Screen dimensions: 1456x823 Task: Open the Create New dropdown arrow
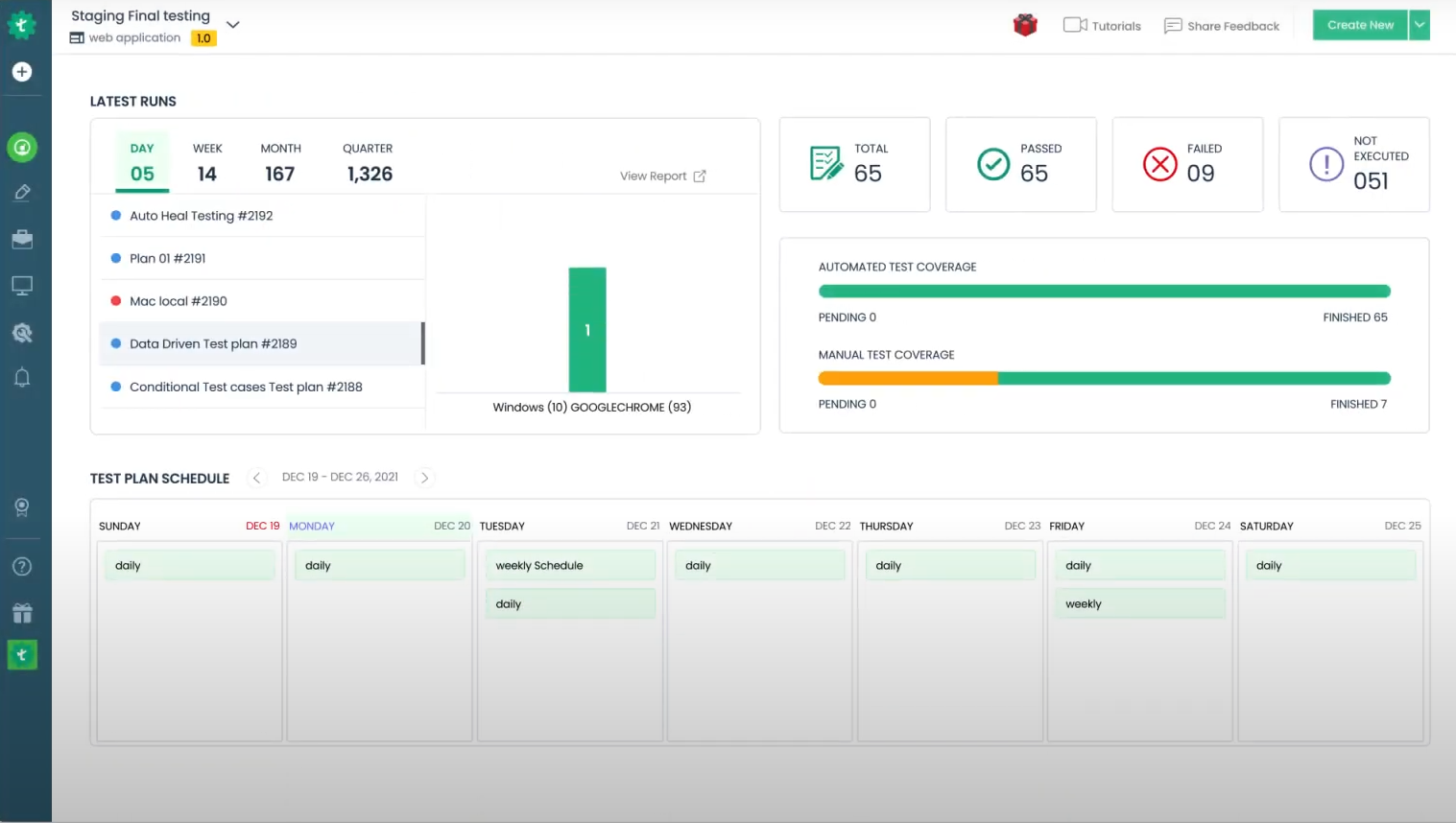pyautogui.click(x=1420, y=25)
